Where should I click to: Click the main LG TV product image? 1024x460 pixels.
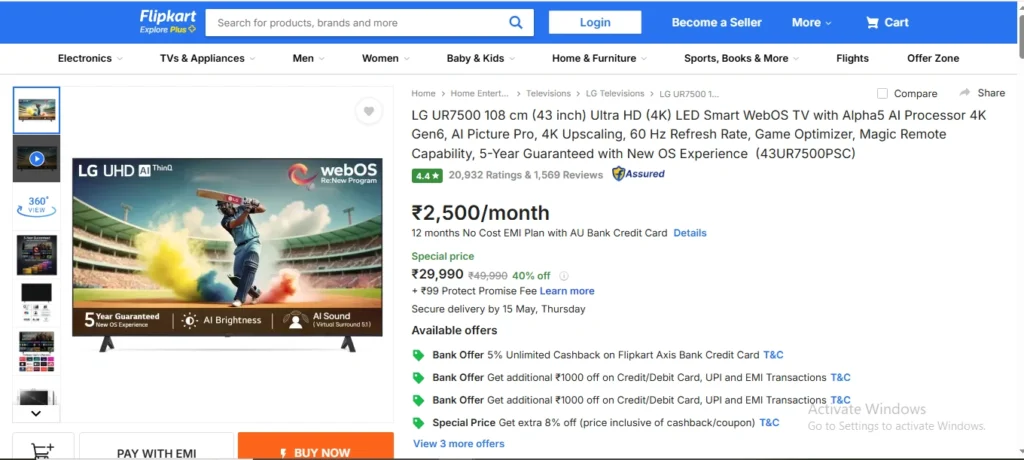[x=227, y=255]
